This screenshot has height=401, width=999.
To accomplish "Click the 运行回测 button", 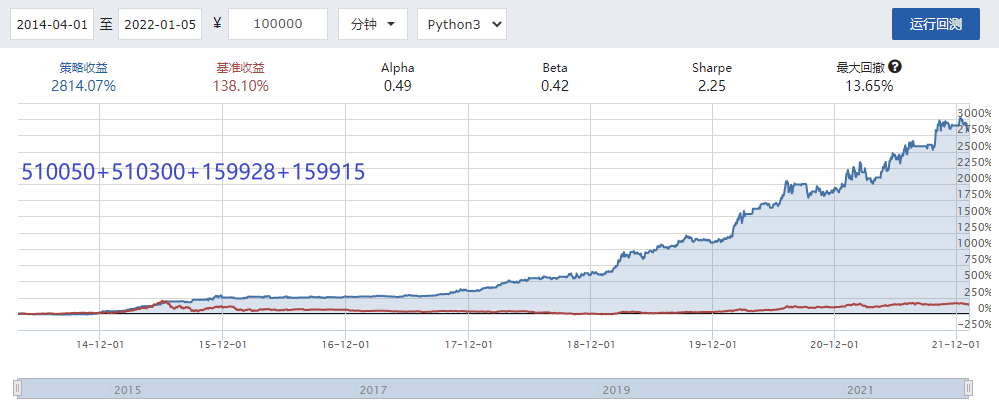I will [935, 24].
